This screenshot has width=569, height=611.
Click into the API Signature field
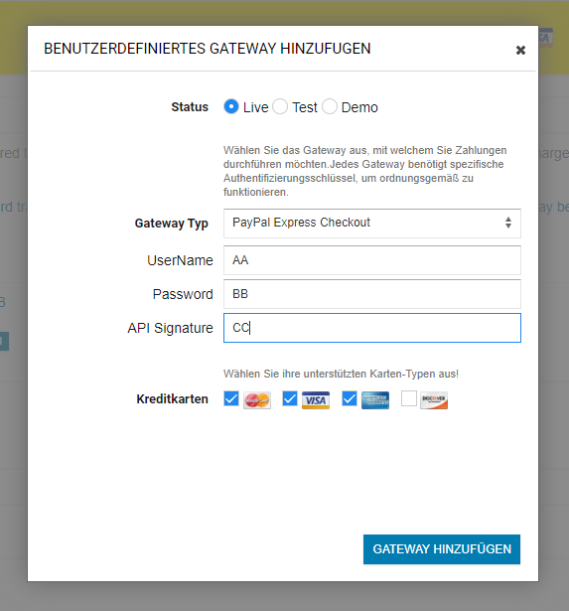[x=372, y=328]
